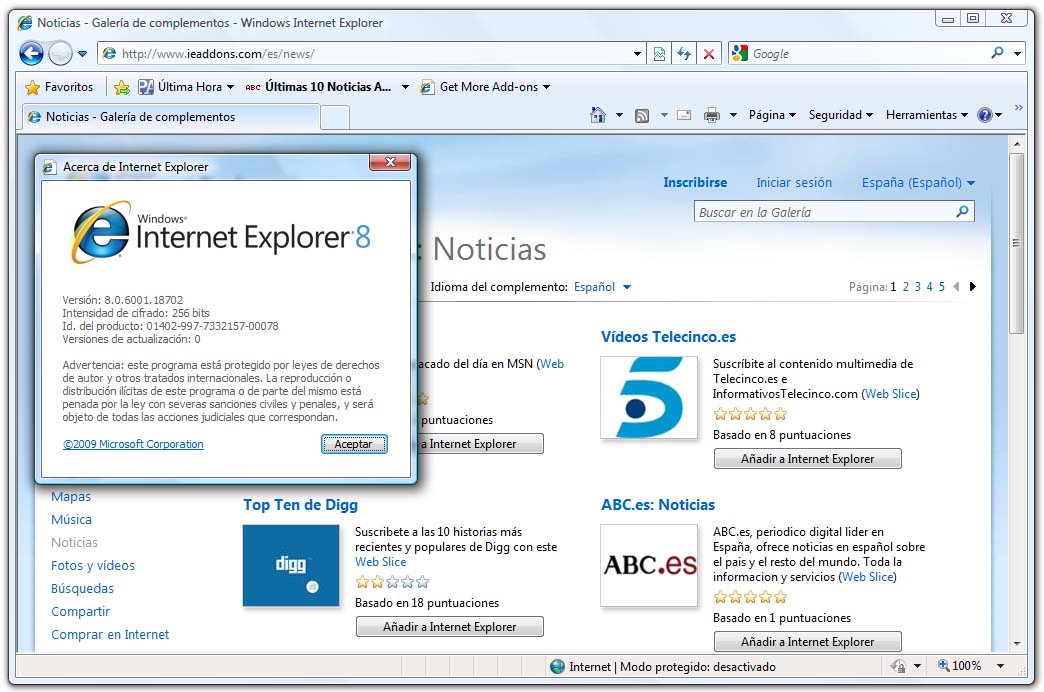This screenshot has height=692, width=1044.
Task: Select the Noticias - Galería de complementos tab
Action: click(x=170, y=117)
